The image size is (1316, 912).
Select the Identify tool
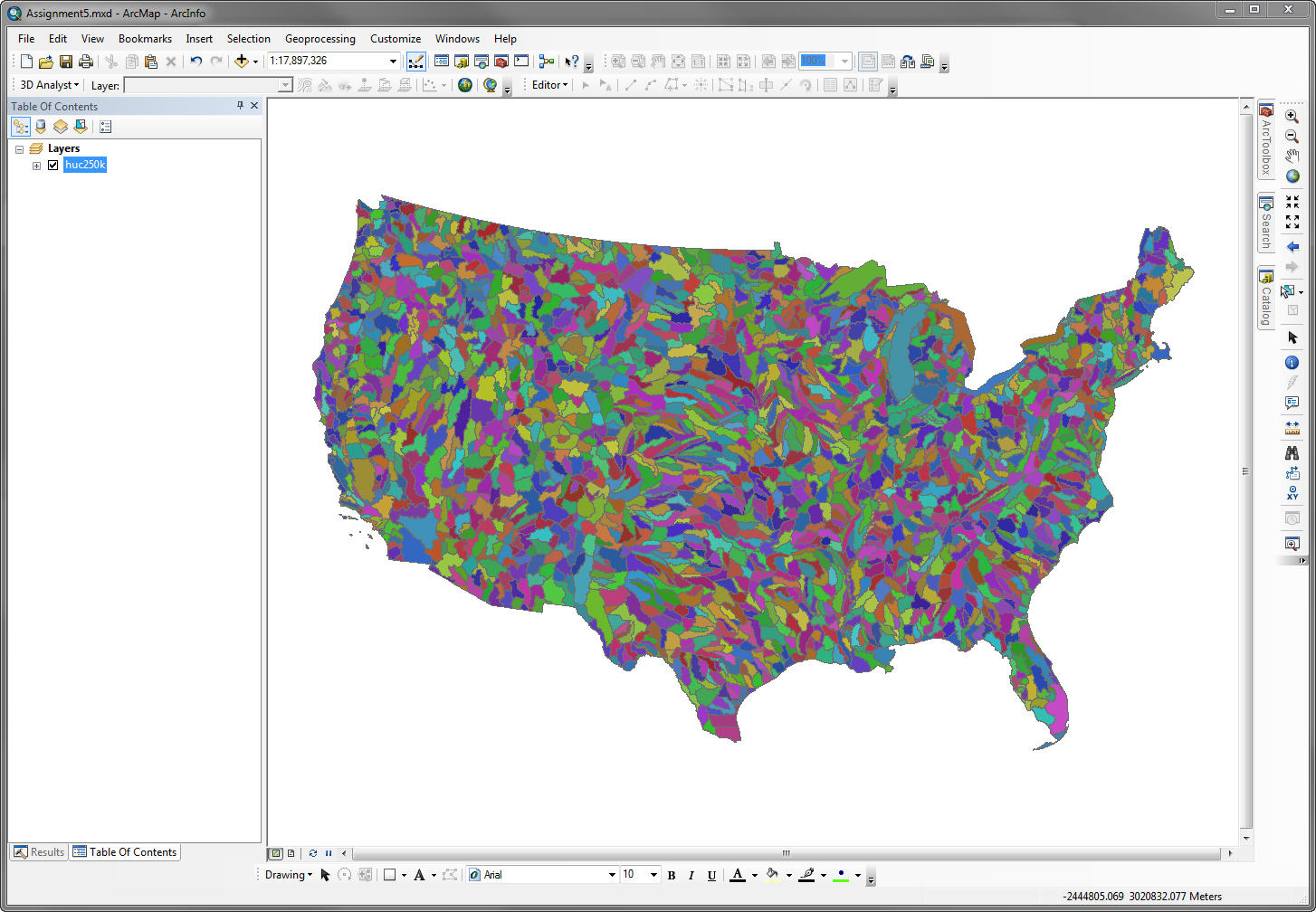point(1292,362)
